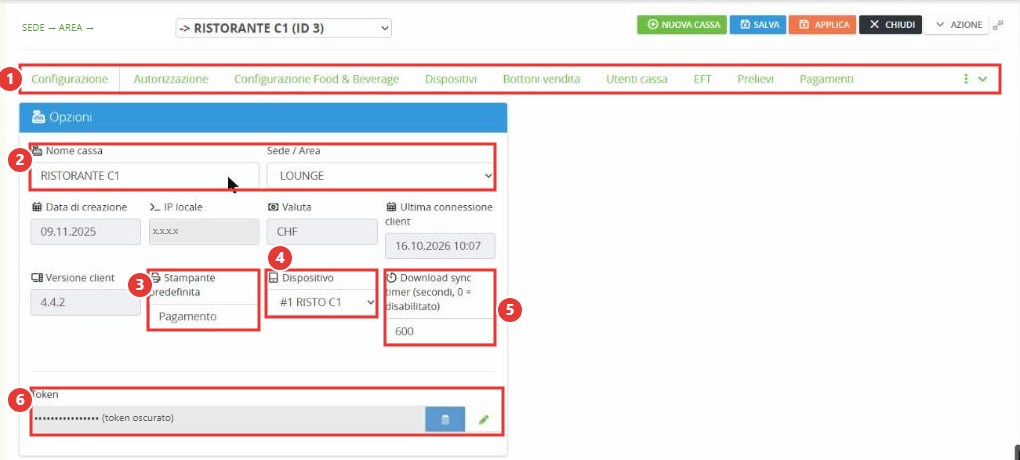The image size is (1020, 460).
Task: Click the Sede / Area label
Action: click(x=293, y=151)
